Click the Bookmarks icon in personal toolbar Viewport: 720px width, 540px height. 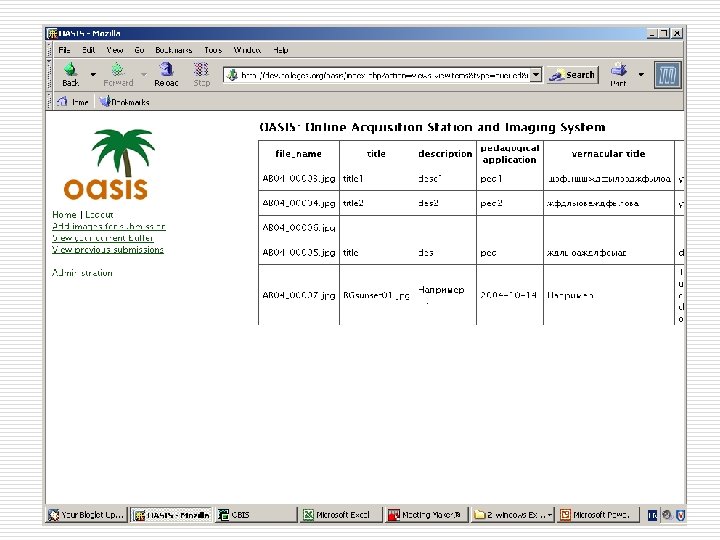(105, 101)
